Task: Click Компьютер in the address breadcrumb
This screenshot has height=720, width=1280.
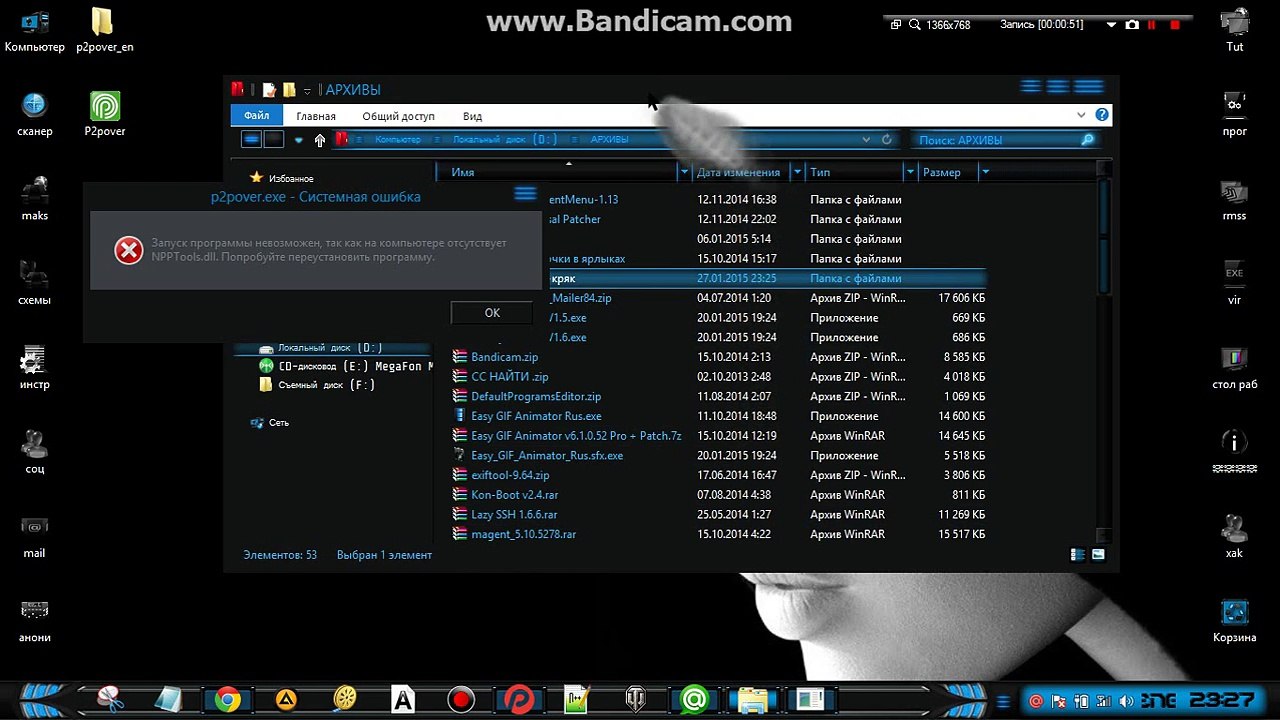Action: [398, 140]
